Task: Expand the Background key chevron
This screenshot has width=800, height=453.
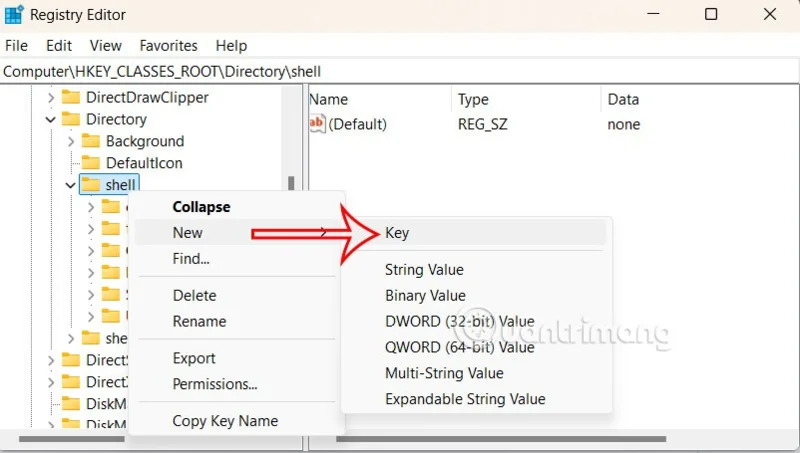Action: point(71,141)
